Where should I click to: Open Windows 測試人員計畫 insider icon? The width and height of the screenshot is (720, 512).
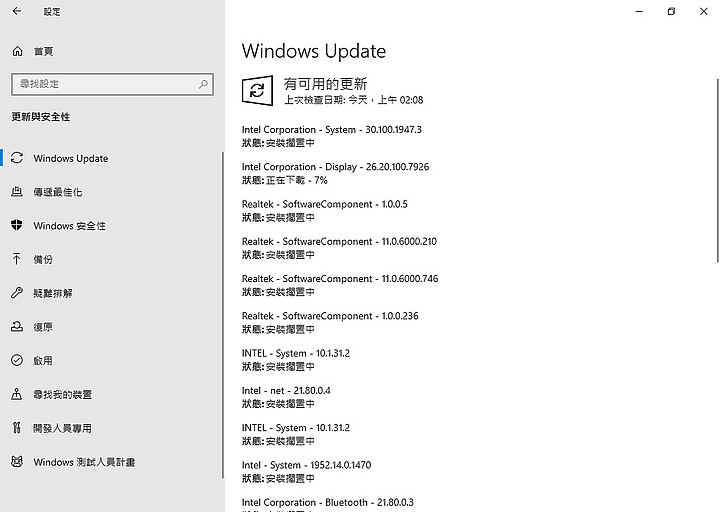point(17,461)
